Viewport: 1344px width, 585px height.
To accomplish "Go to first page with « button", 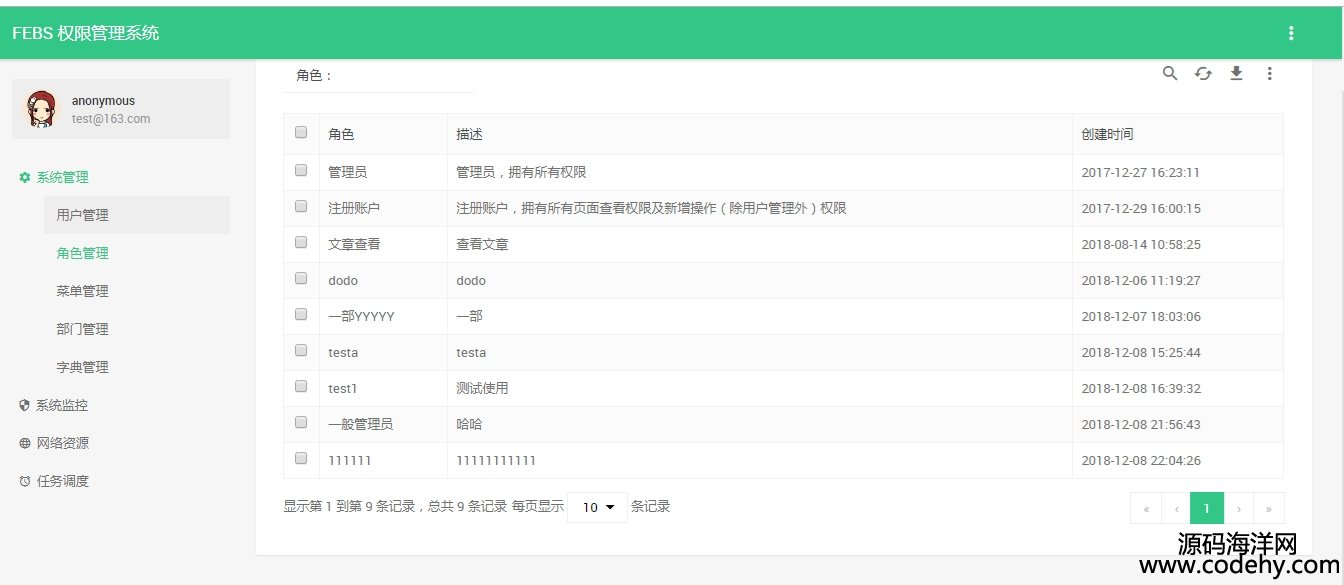I will [x=1146, y=508].
